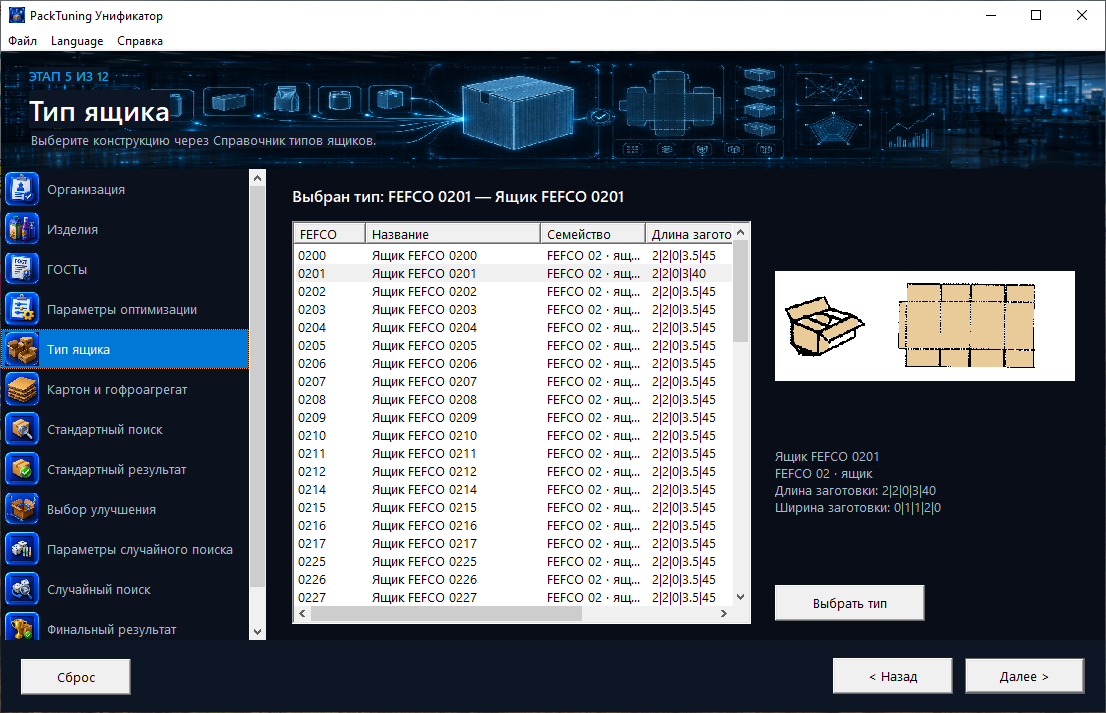Click the Параметры оптимизации icon

[x=22, y=310]
